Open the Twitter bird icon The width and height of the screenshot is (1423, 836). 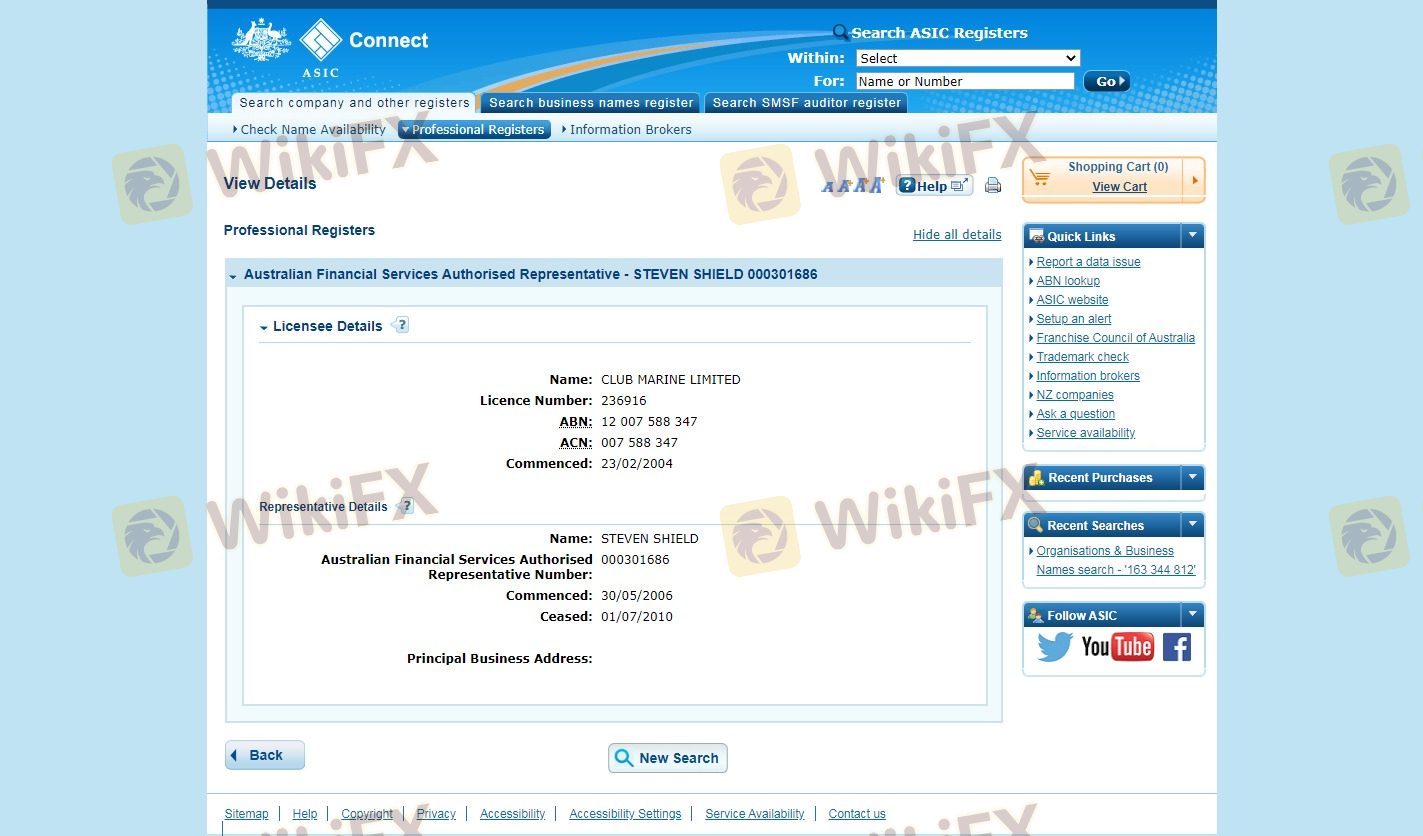click(1054, 647)
